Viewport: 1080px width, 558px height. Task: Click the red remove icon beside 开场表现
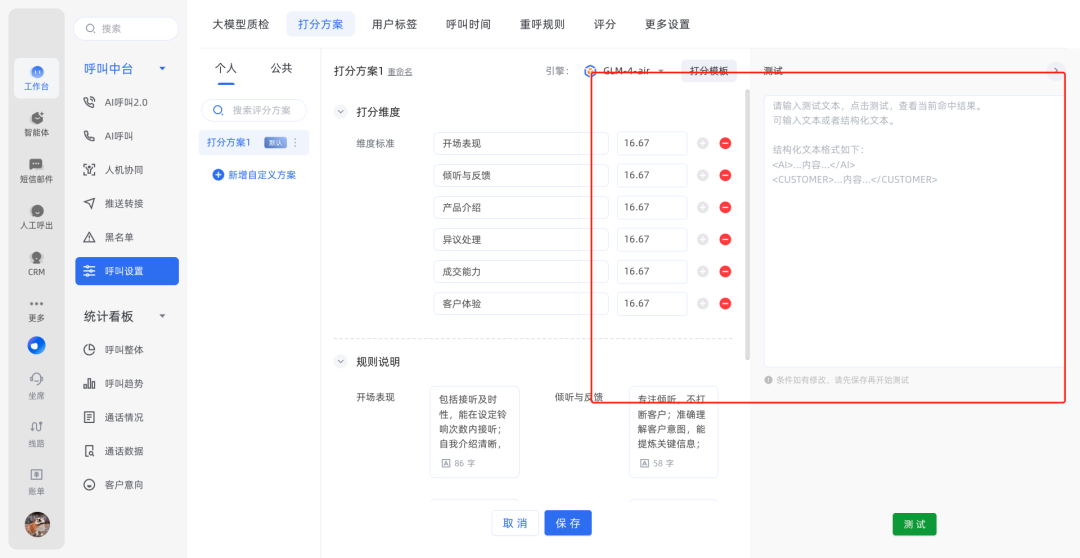coord(725,144)
